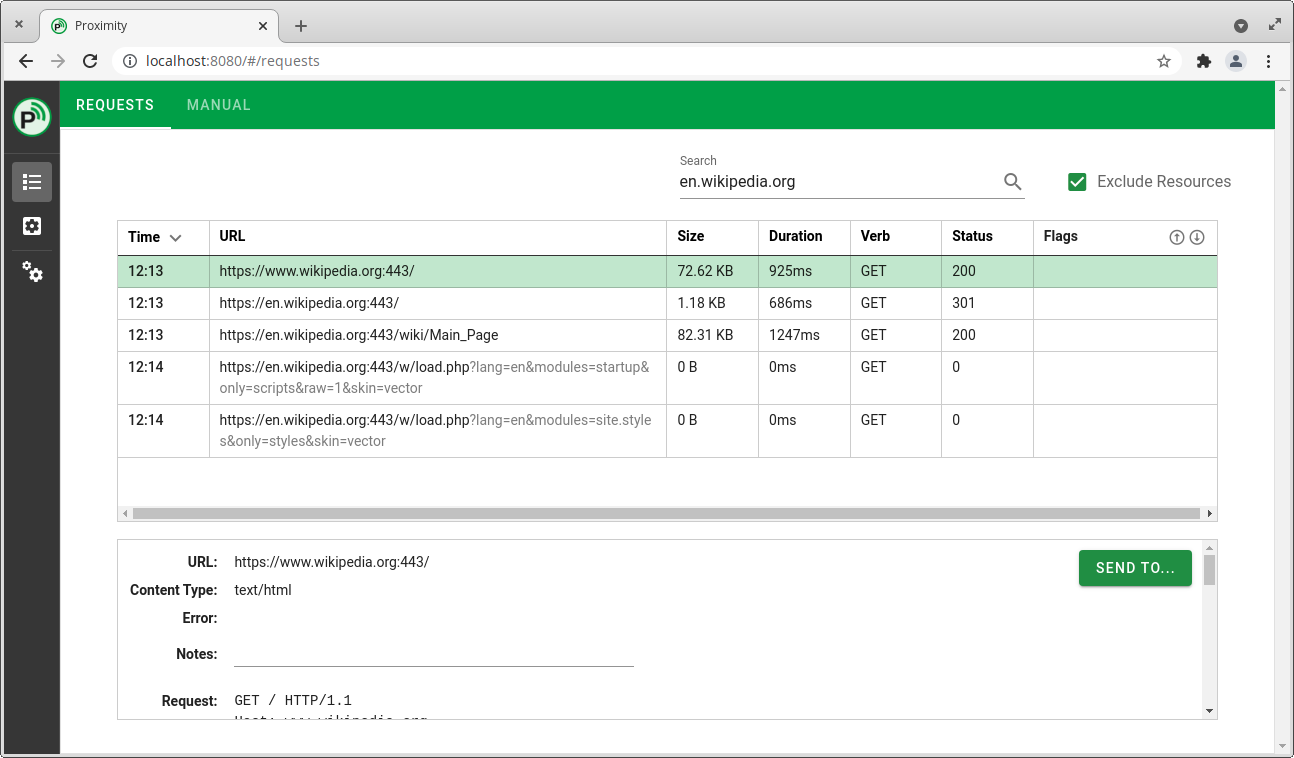The height and width of the screenshot is (758, 1294).
Task: Reload the page with the refresh icon
Action: click(x=90, y=61)
